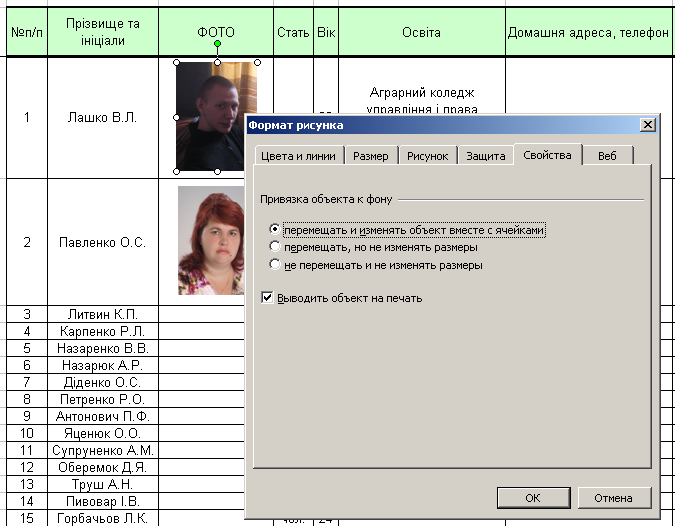Select cell with name Труш А.Н.
The width and height of the screenshot is (675, 526).
[103, 484]
